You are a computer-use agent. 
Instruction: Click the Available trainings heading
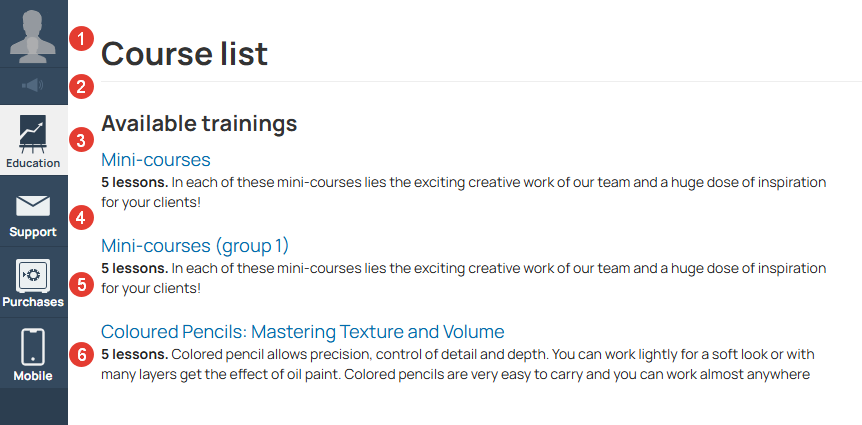pyautogui.click(x=199, y=123)
